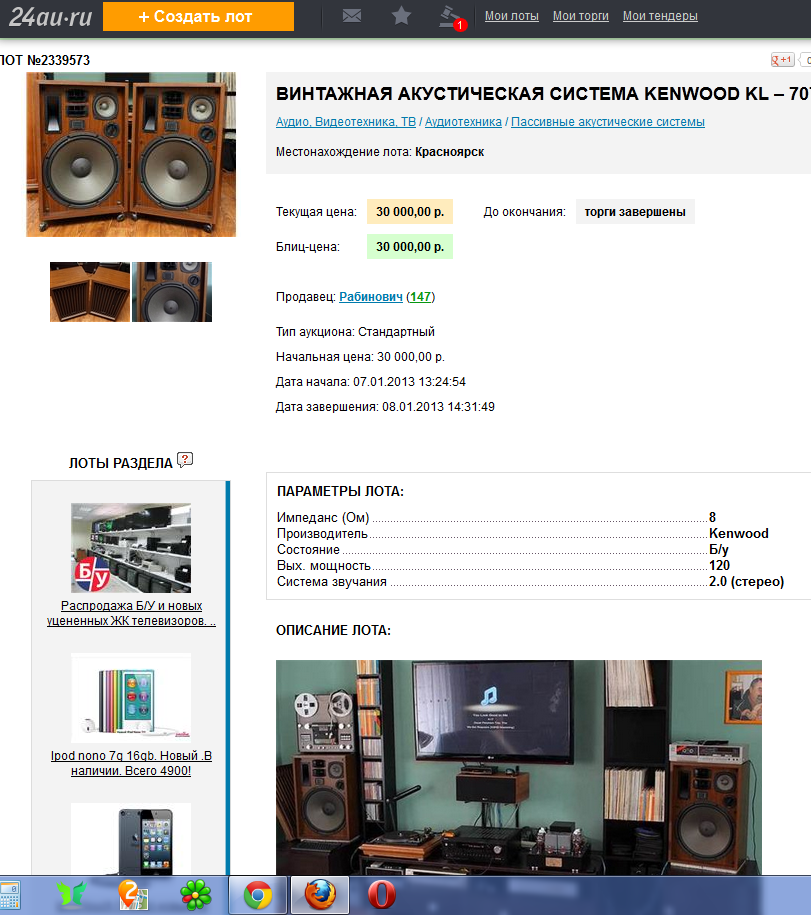Open Пассивные акустические системы link
Screen dimensions: 811x915
(x=608, y=122)
